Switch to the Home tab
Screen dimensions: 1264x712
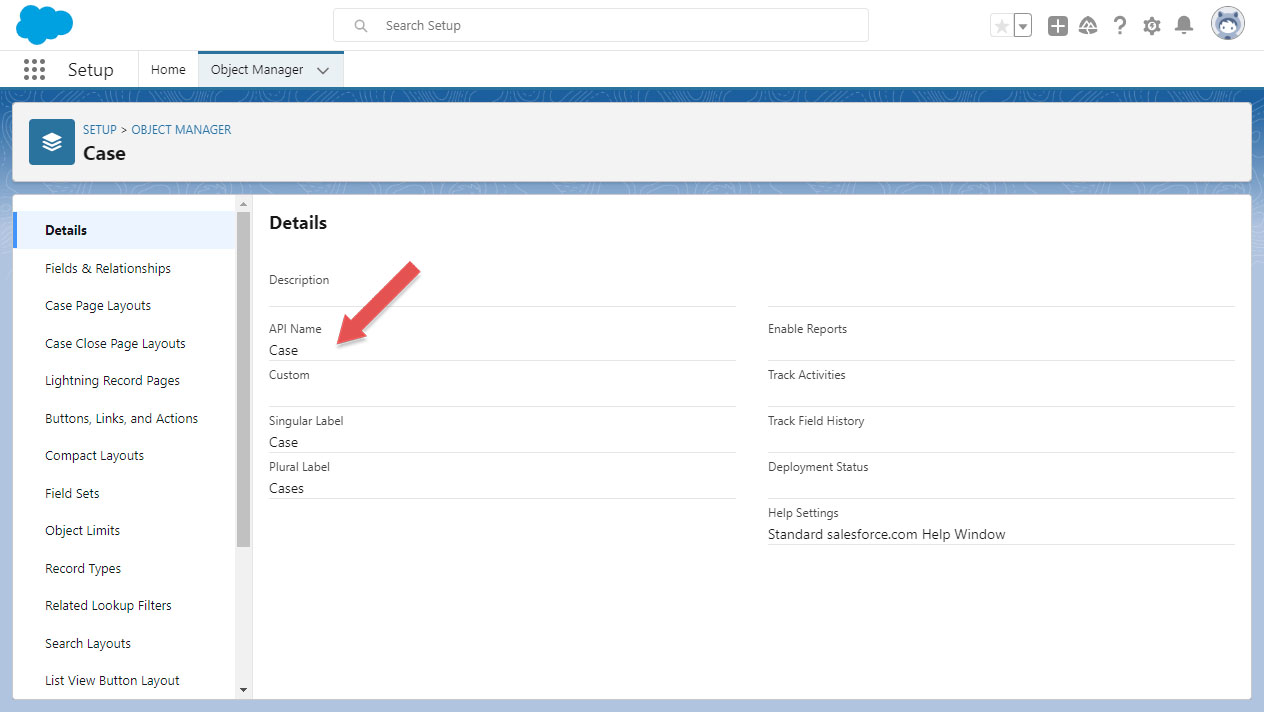[167, 69]
